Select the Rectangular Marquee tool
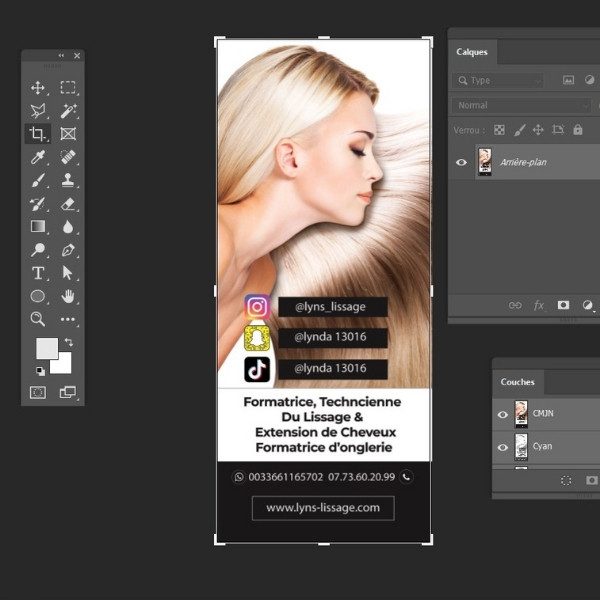The width and height of the screenshot is (600, 600). click(x=68, y=88)
